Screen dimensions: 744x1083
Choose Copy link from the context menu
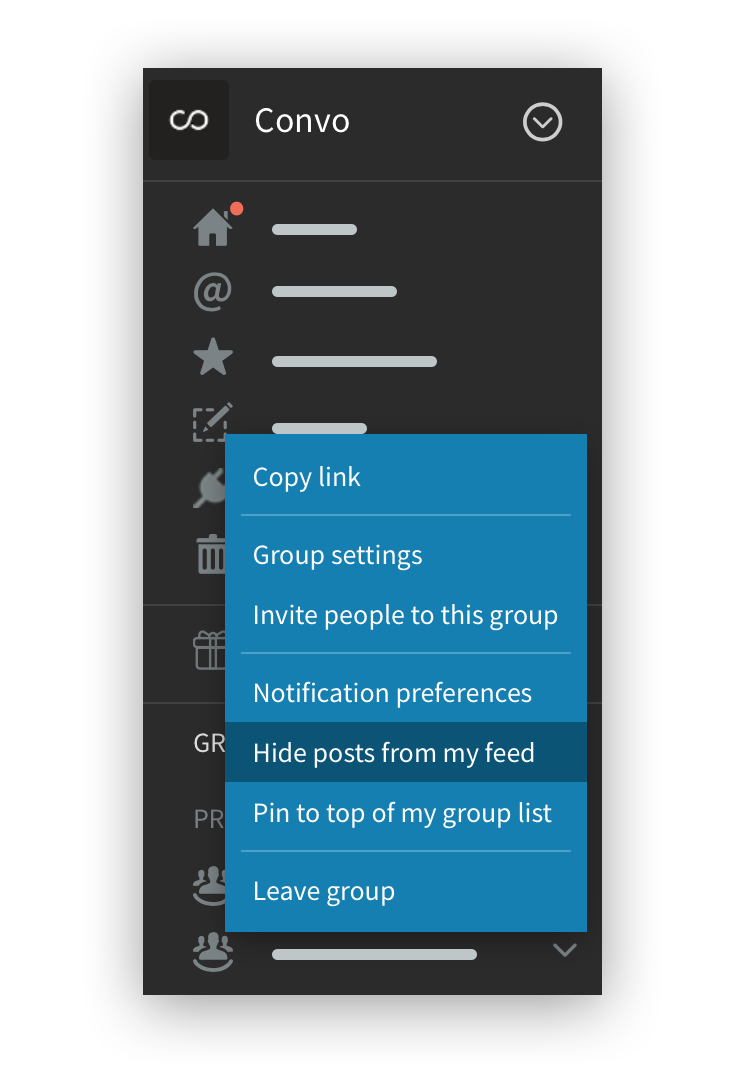(x=307, y=477)
